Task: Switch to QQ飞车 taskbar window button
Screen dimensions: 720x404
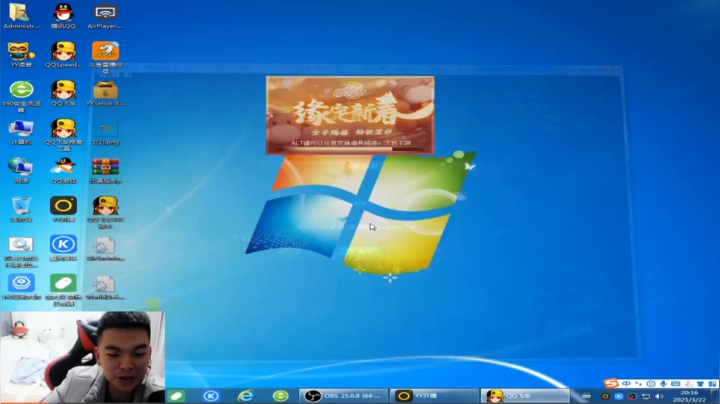Action: pos(525,396)
